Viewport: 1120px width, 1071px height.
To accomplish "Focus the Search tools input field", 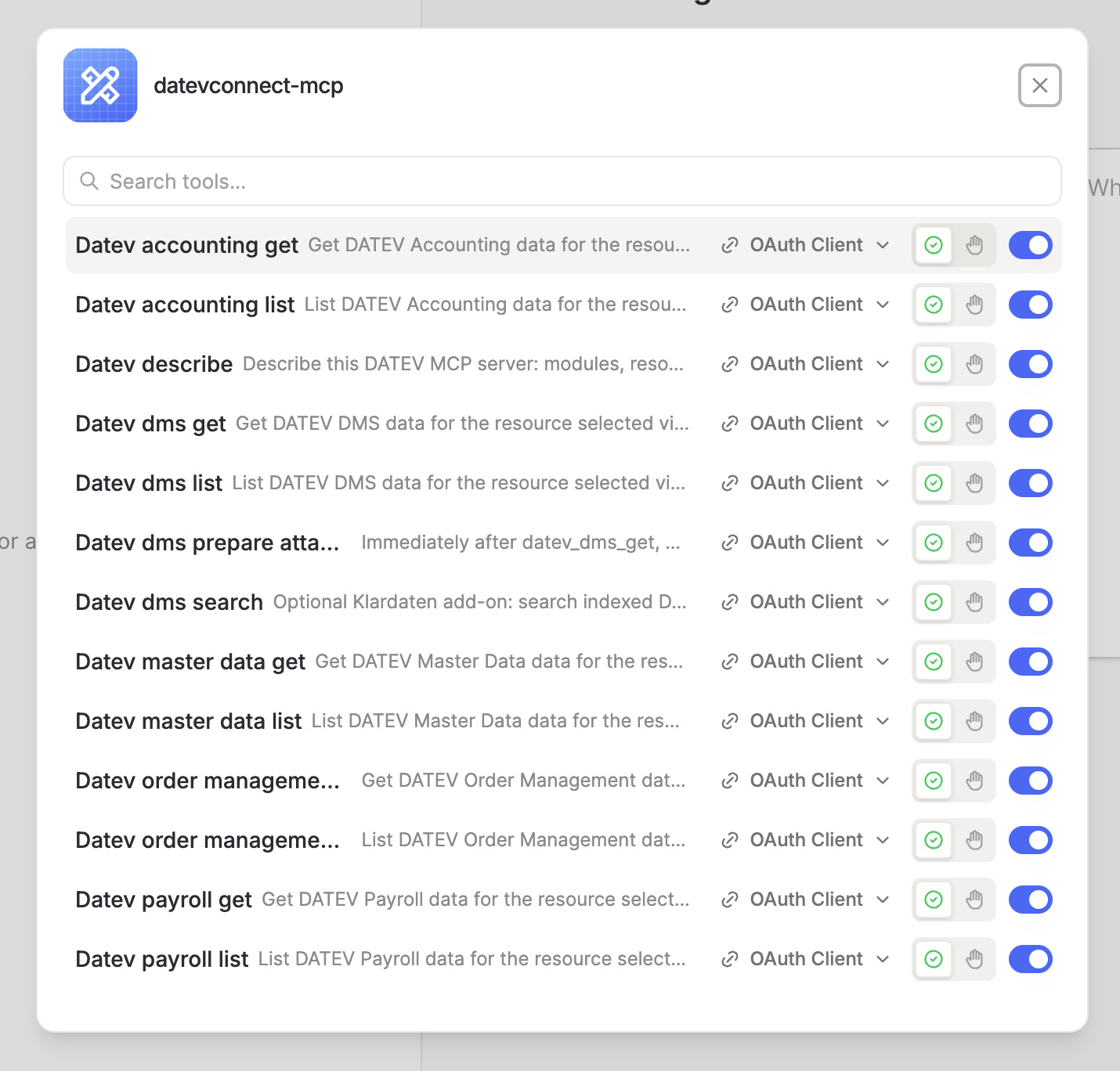I will point(562,181).
